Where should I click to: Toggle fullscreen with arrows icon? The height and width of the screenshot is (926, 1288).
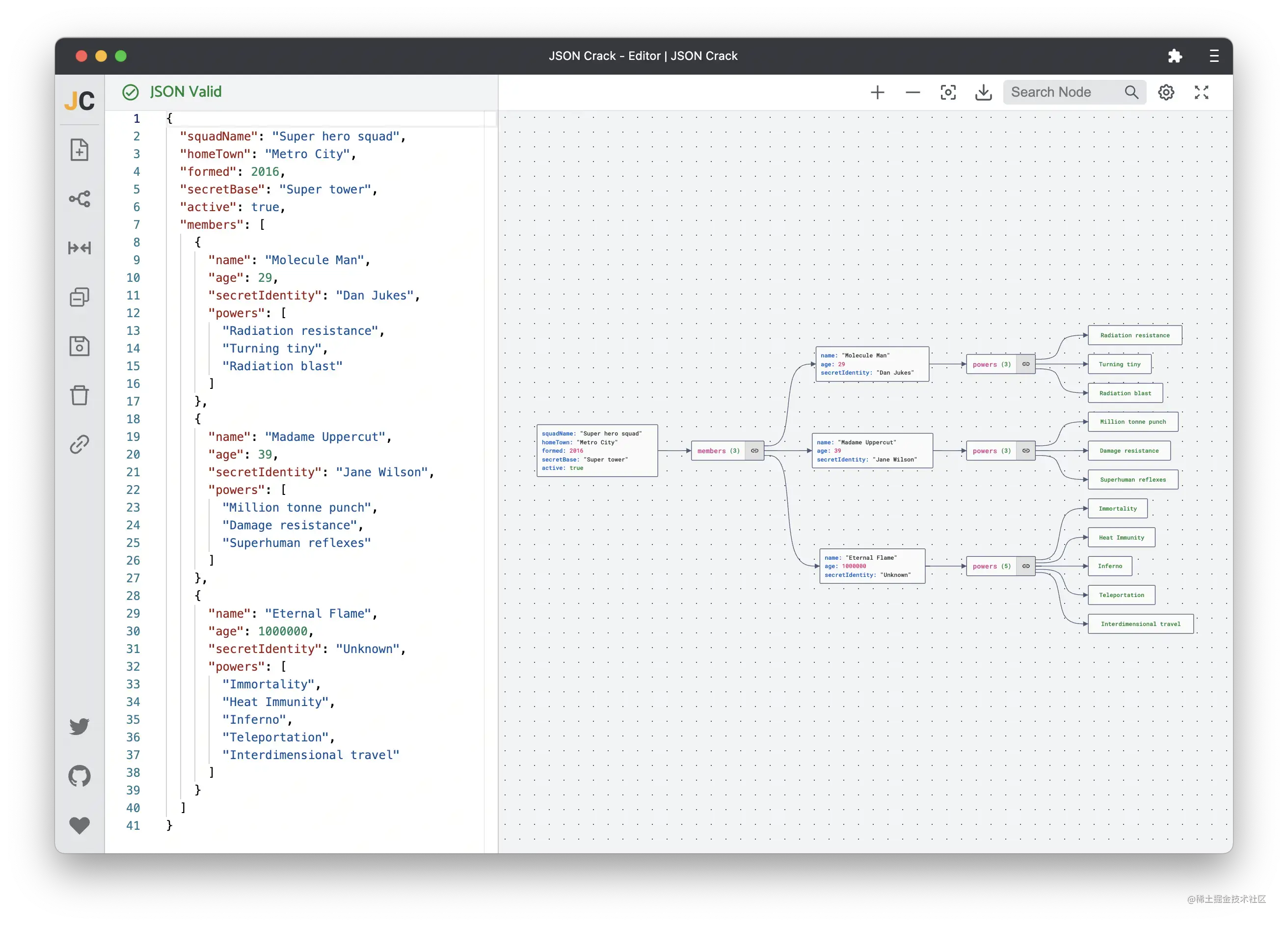pyautogui.click(x=1201, y=92)
